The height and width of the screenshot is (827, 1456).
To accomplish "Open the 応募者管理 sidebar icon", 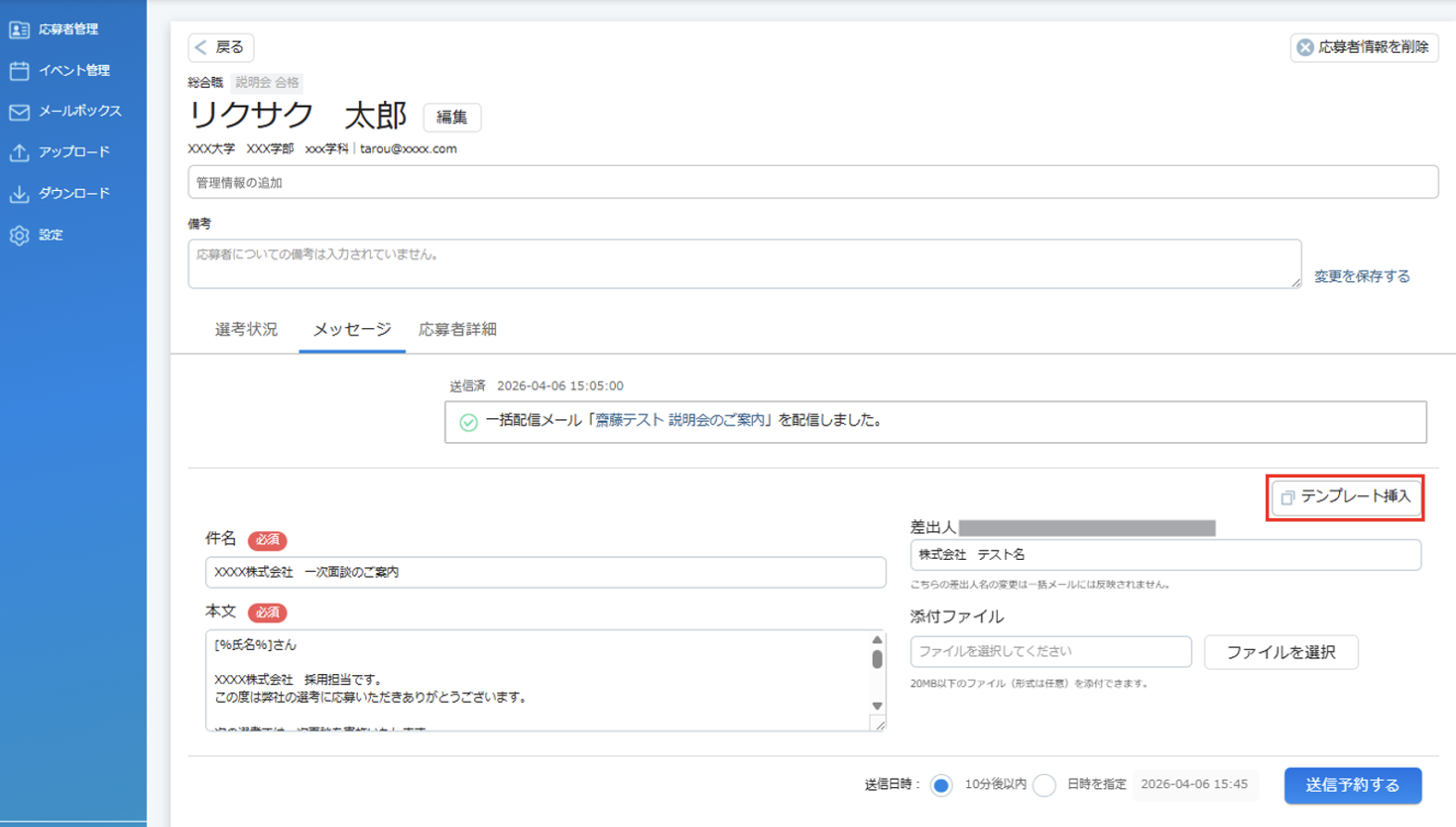I will 19,30.
